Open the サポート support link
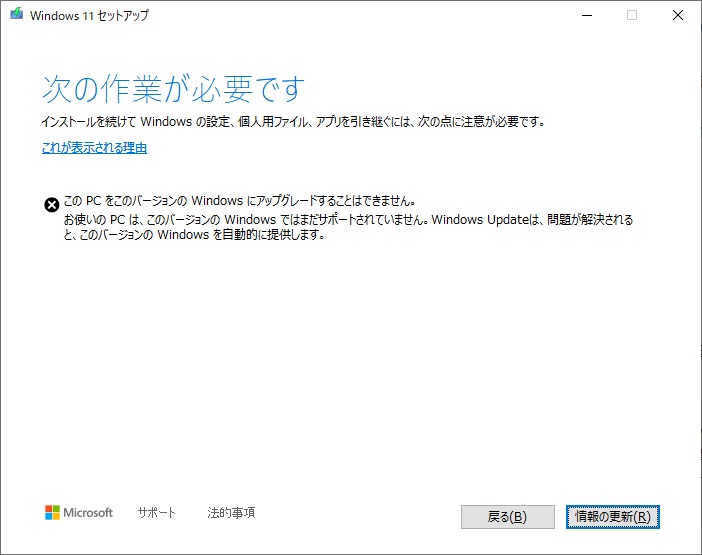This screenshot has width=702, height=555. point(157,512)
